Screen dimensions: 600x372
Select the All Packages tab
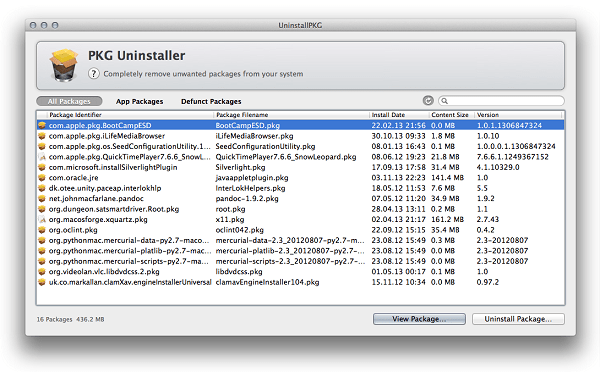click(69, 101)
